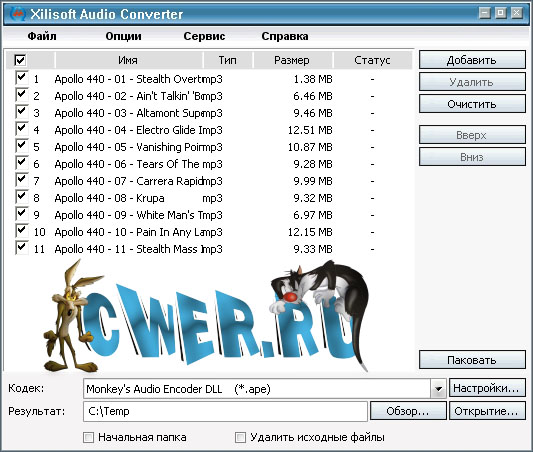Open the Опции menu
Image resolution: width=533 pixels, height=452 pixels.
(123, 36)
